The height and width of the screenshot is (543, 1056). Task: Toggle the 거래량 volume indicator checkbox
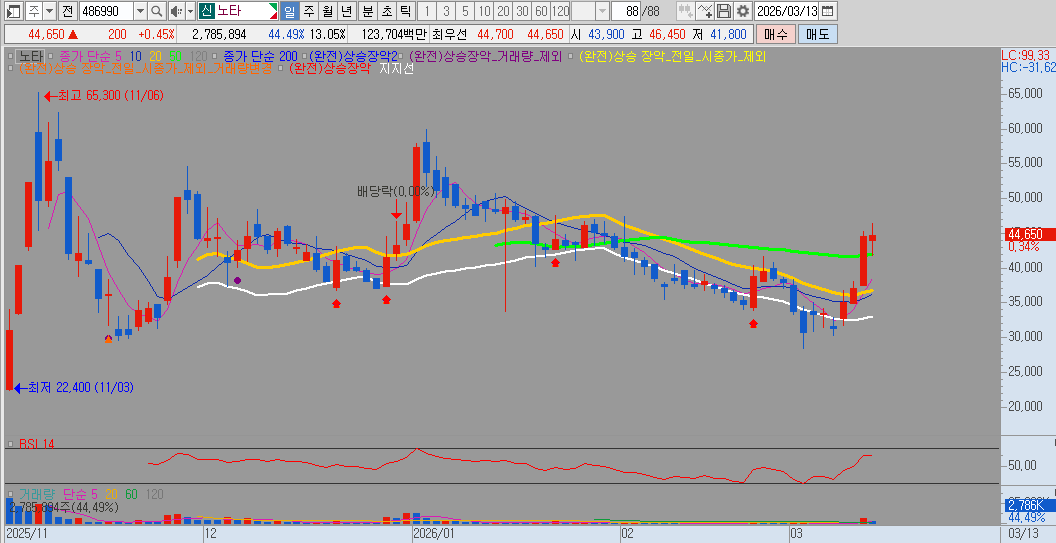tap(11, 494)
